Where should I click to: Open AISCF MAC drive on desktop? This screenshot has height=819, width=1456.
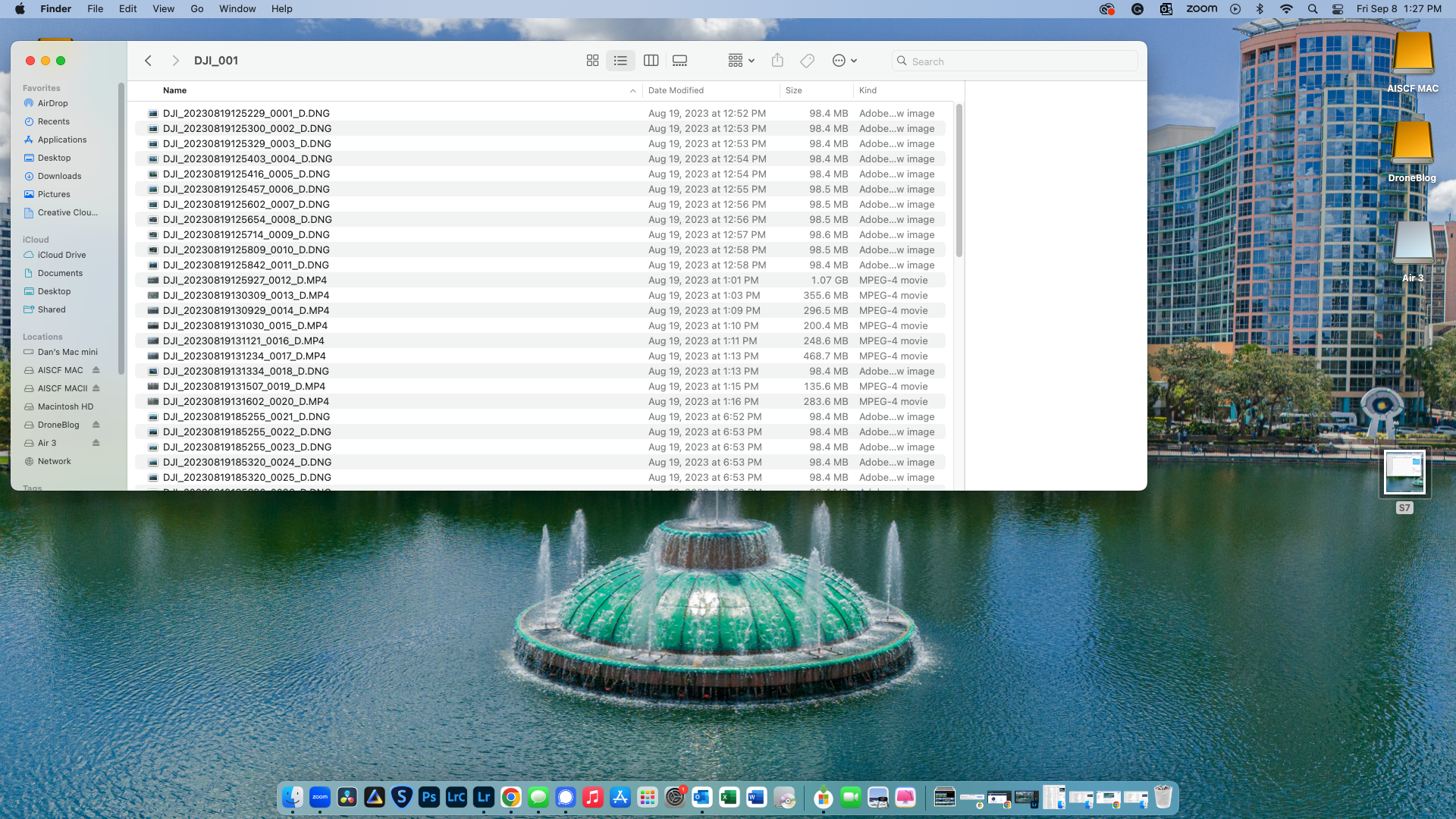click(1413, 62)
